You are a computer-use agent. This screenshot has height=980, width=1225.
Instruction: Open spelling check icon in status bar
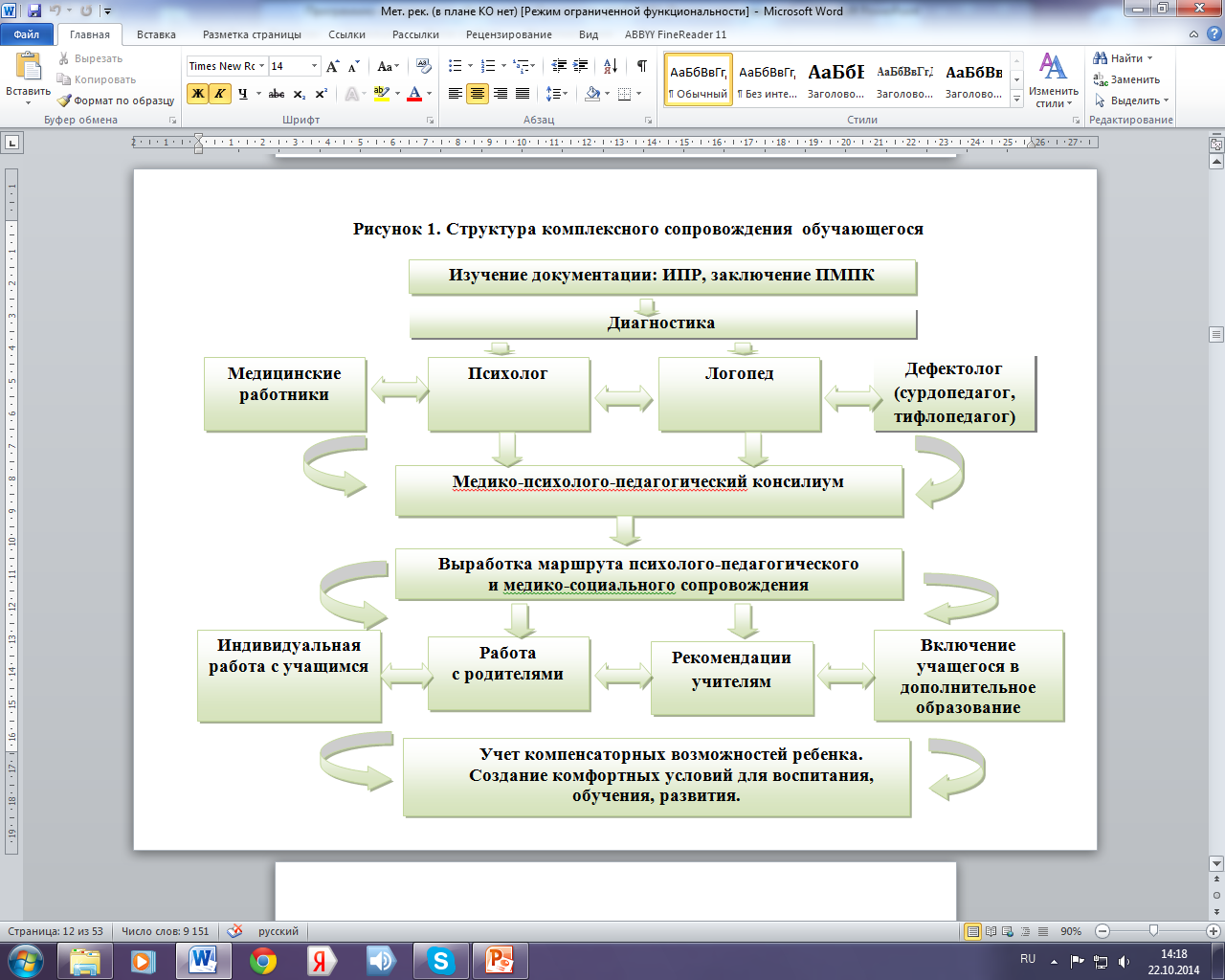[235, 930]
